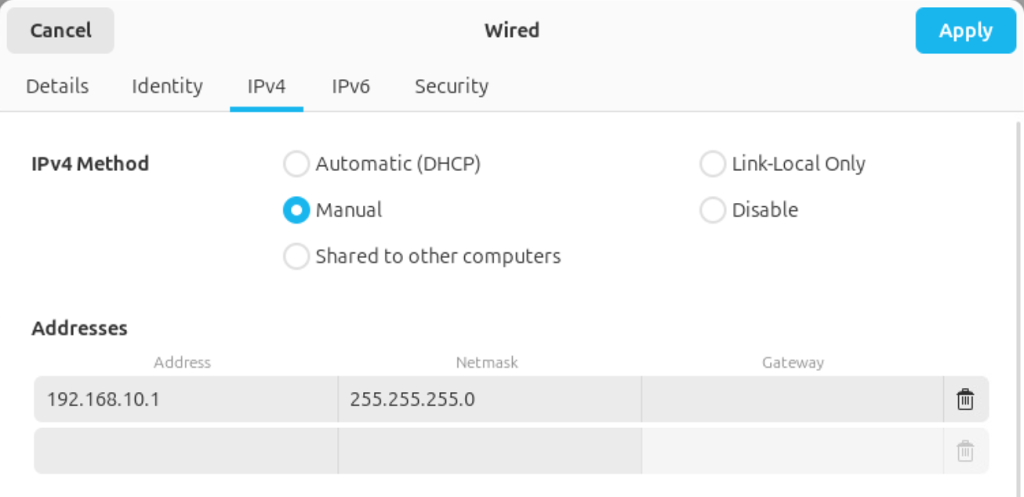The width and height of the screenshot is (1024, 497).
Task: Pick the Disable IPv4 option
Action: [713, 210]
